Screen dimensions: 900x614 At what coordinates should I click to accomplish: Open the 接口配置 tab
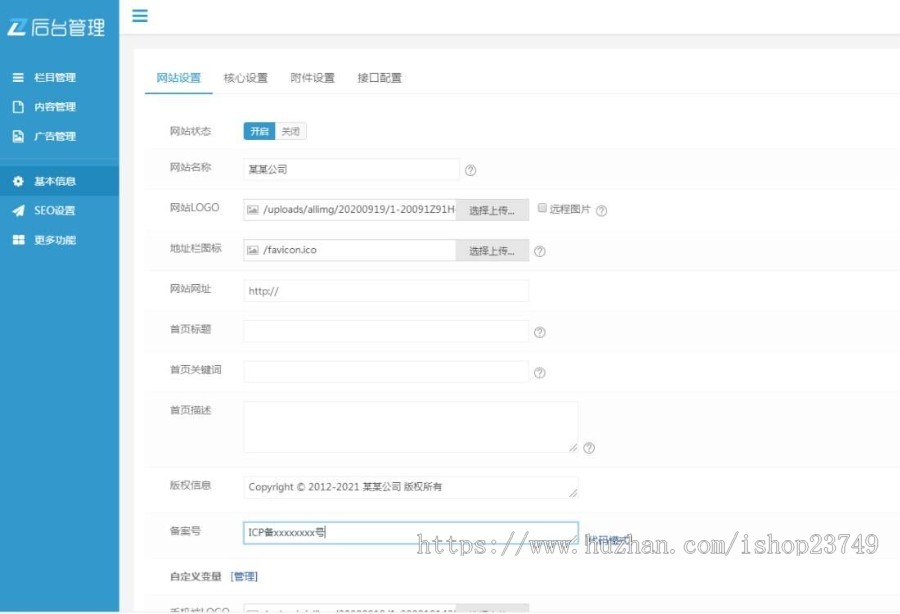(379, 78)
